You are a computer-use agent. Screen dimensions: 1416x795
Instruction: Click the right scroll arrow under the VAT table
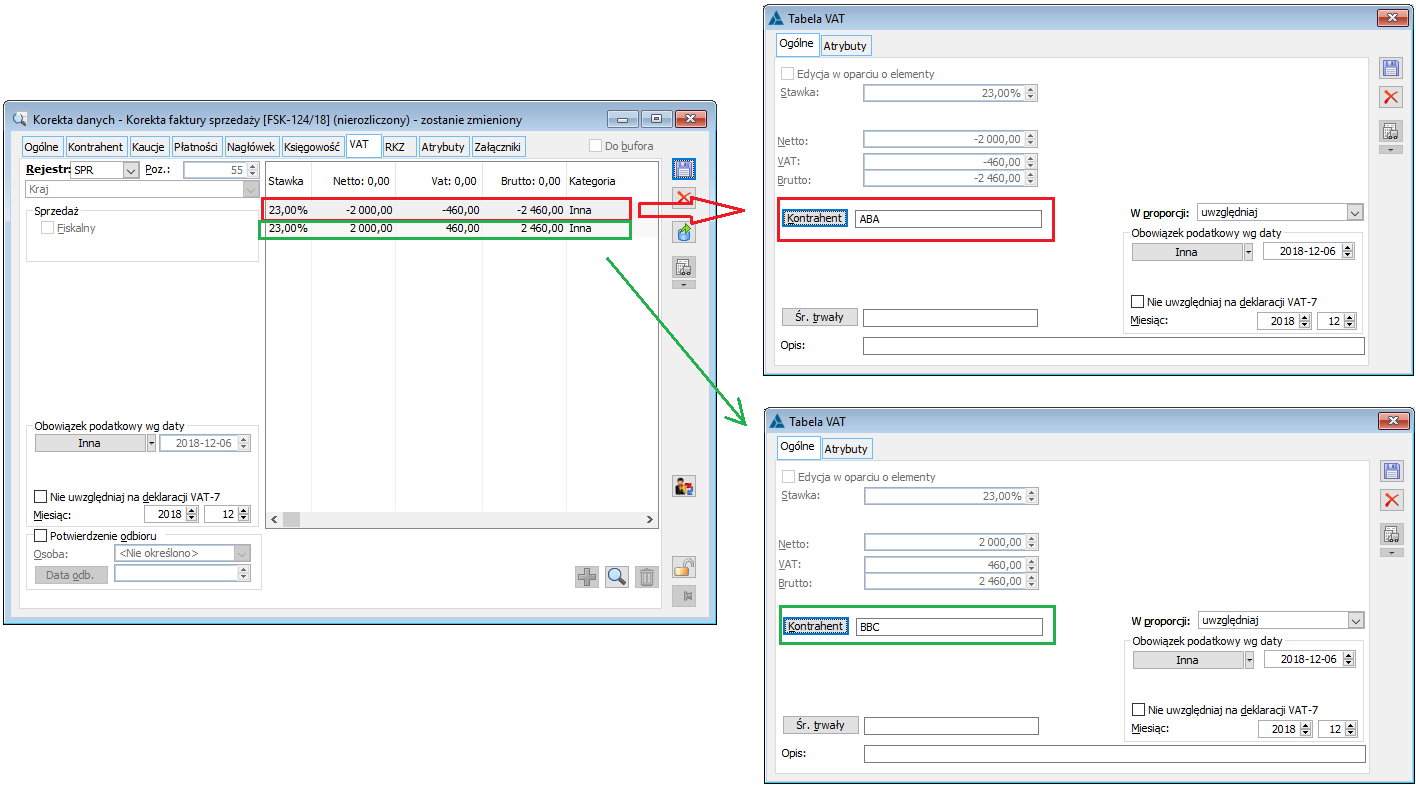click(x=649, y=520)
